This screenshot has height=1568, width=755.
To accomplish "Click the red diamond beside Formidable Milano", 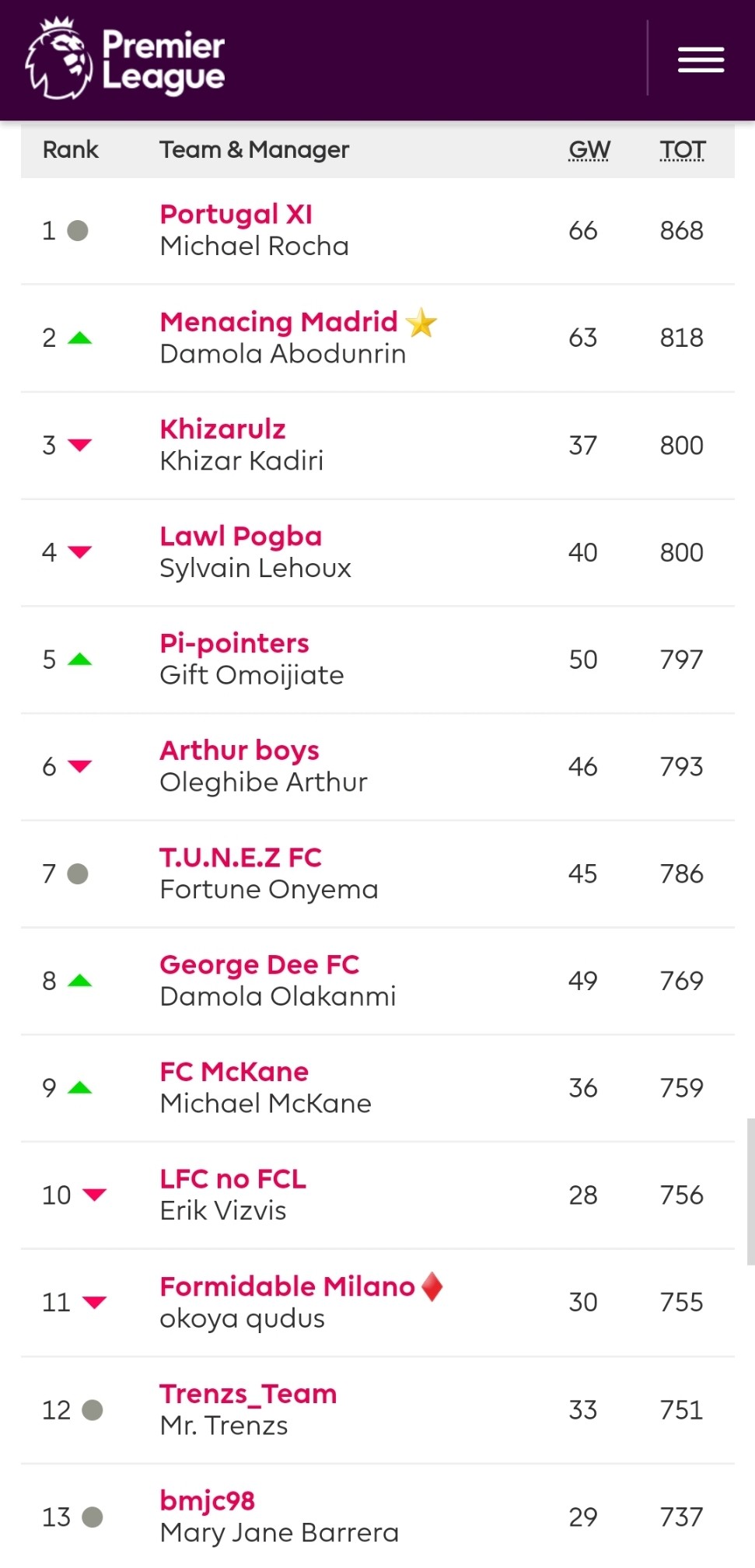I will (x=432, y=1286).
